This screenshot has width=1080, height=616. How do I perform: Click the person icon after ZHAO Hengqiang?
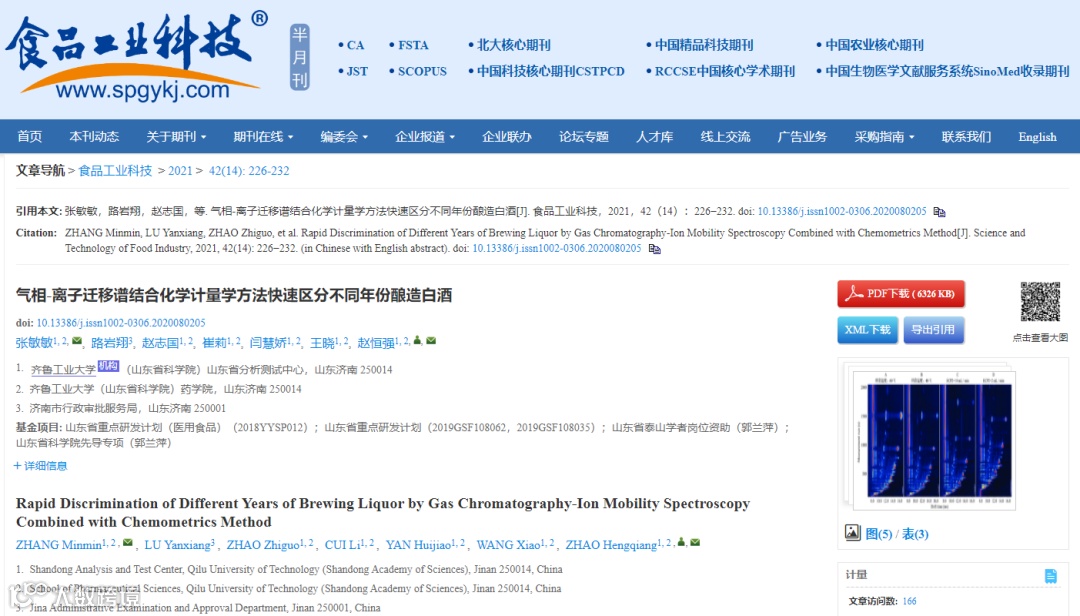pos(681,542)
